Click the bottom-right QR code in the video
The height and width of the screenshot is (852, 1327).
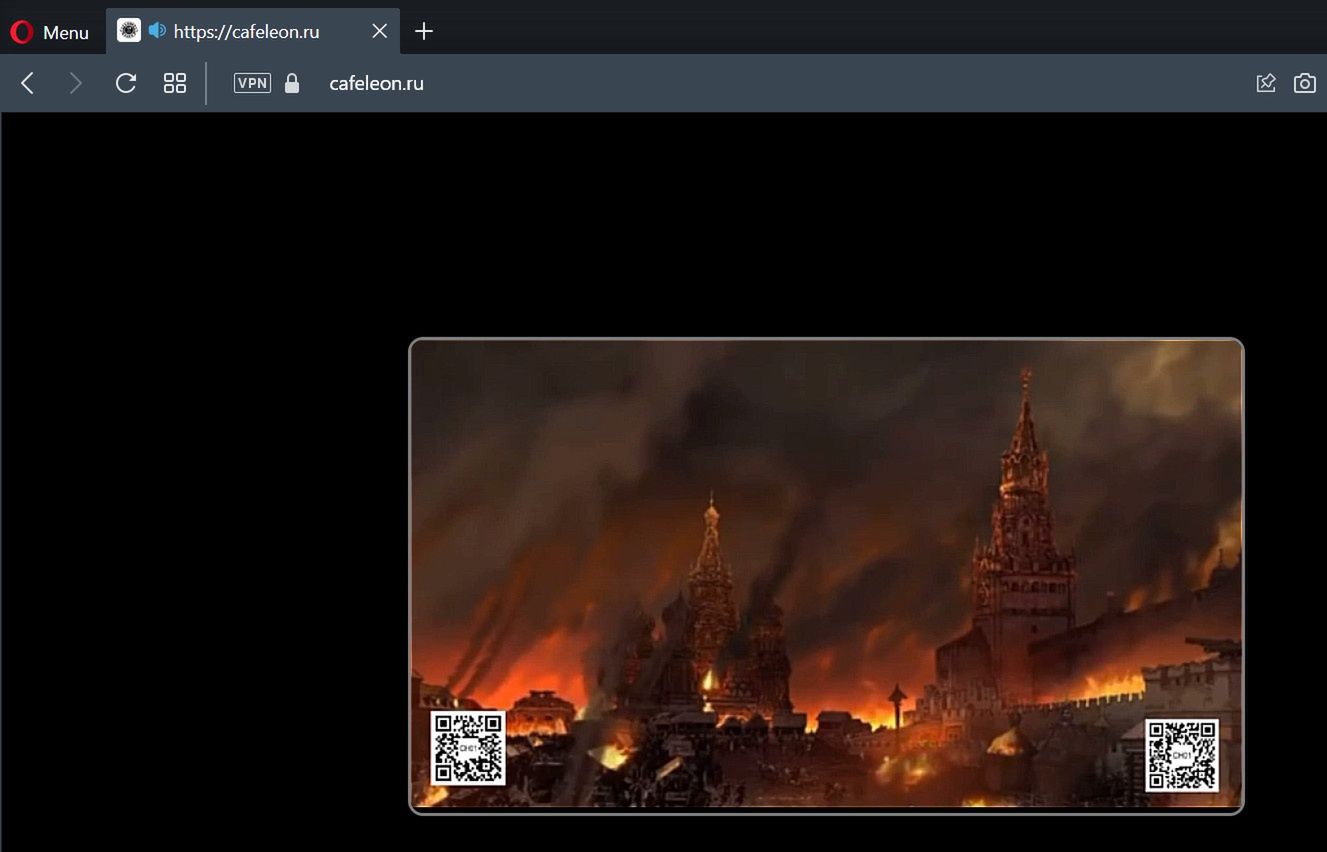pyautogui.click(x=1182, y=753)
